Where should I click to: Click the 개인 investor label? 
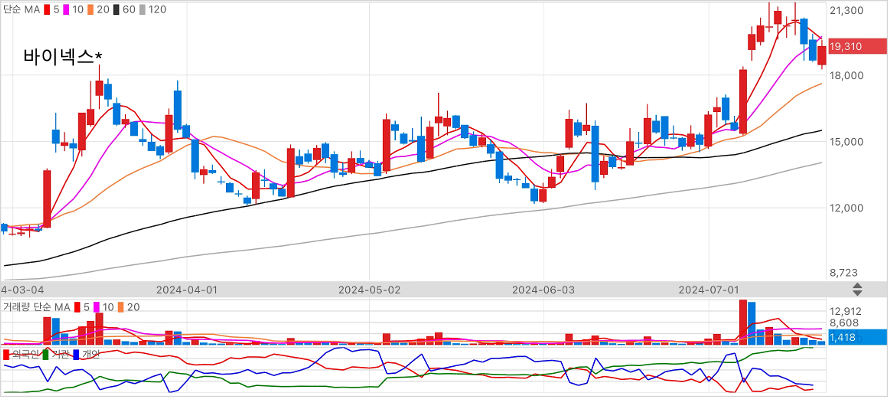tap(91, 355)
